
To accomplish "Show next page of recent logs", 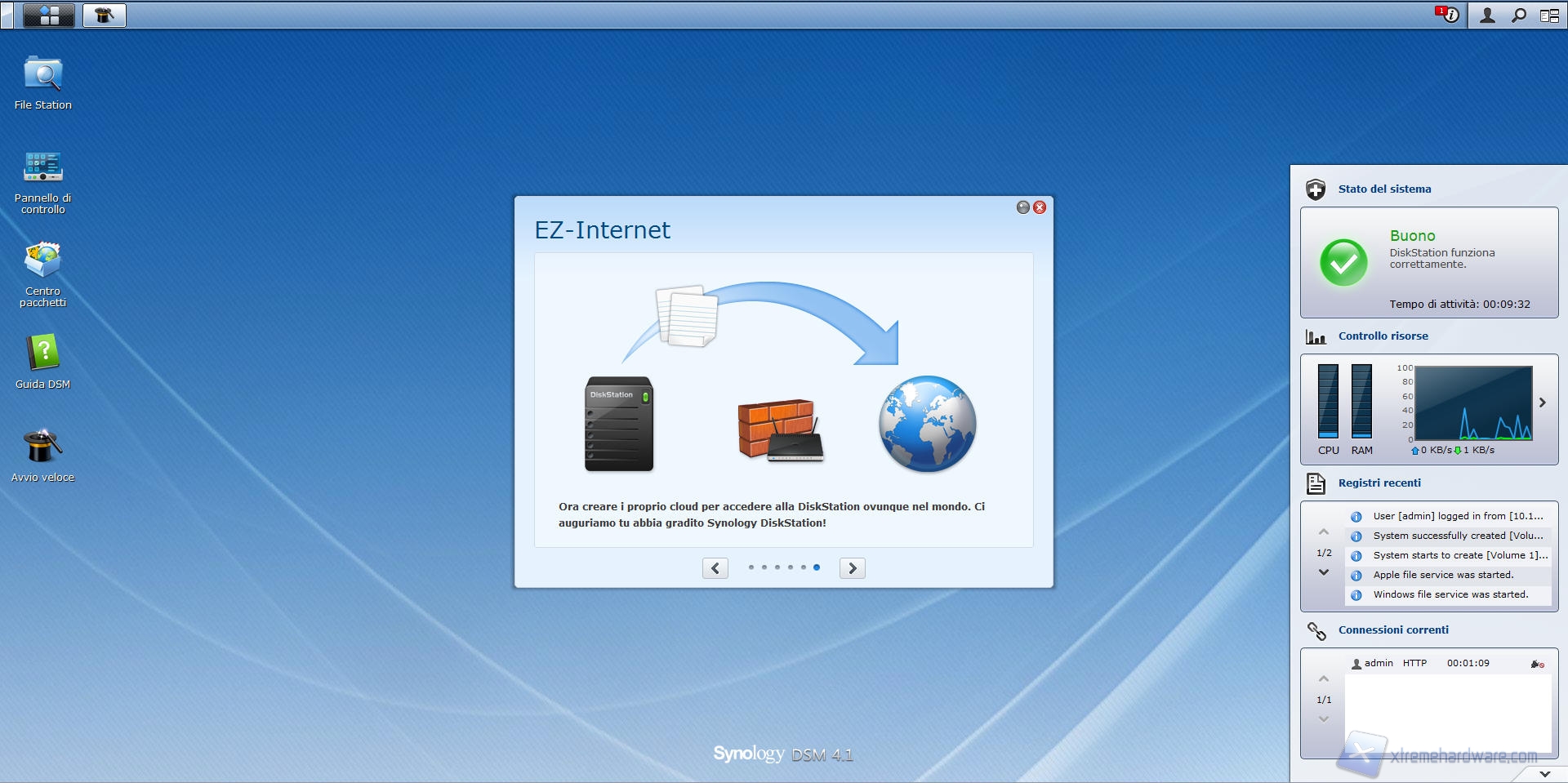I will 1324,572.
